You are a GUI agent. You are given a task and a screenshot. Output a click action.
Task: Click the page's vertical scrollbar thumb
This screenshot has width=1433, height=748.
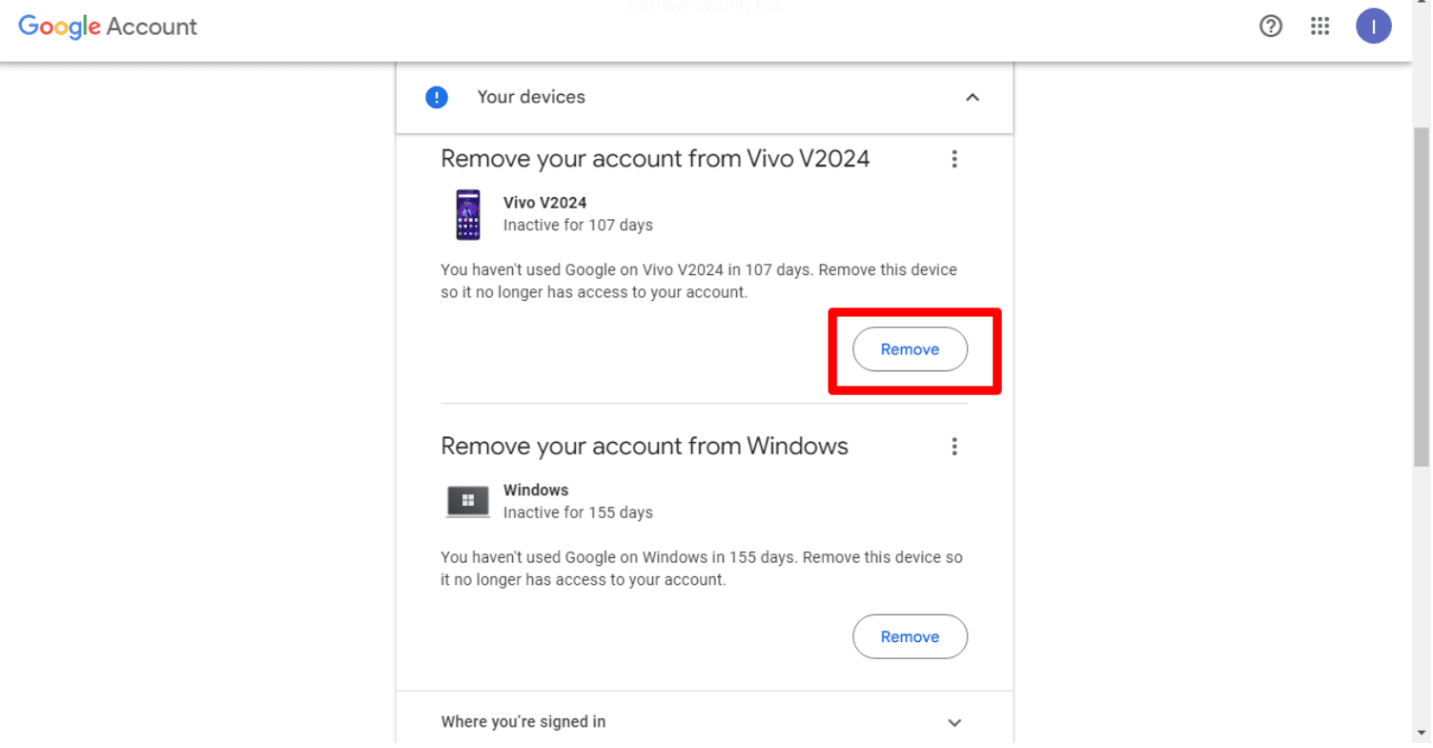[1421, 295]
